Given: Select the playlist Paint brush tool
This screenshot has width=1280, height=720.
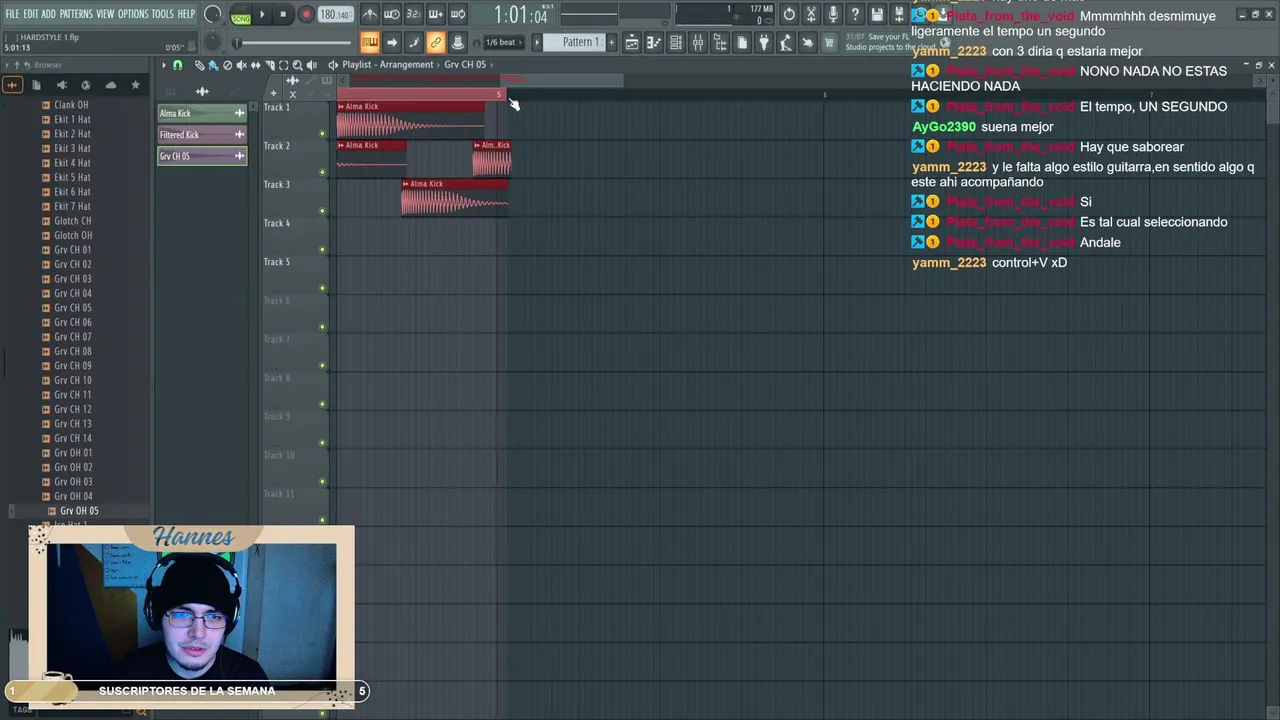Looking at the screenshot, I should click(213, 65).
